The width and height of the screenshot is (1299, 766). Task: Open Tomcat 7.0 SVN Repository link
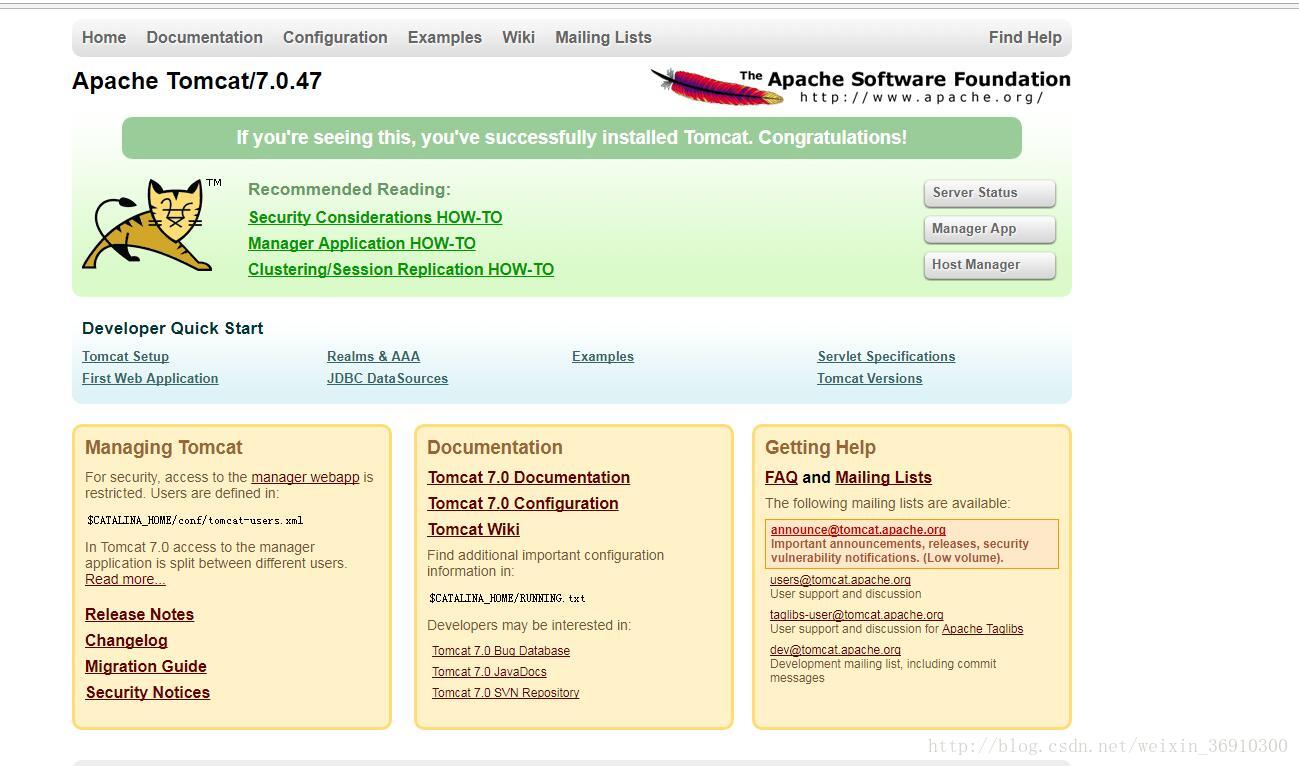[505, 692]
